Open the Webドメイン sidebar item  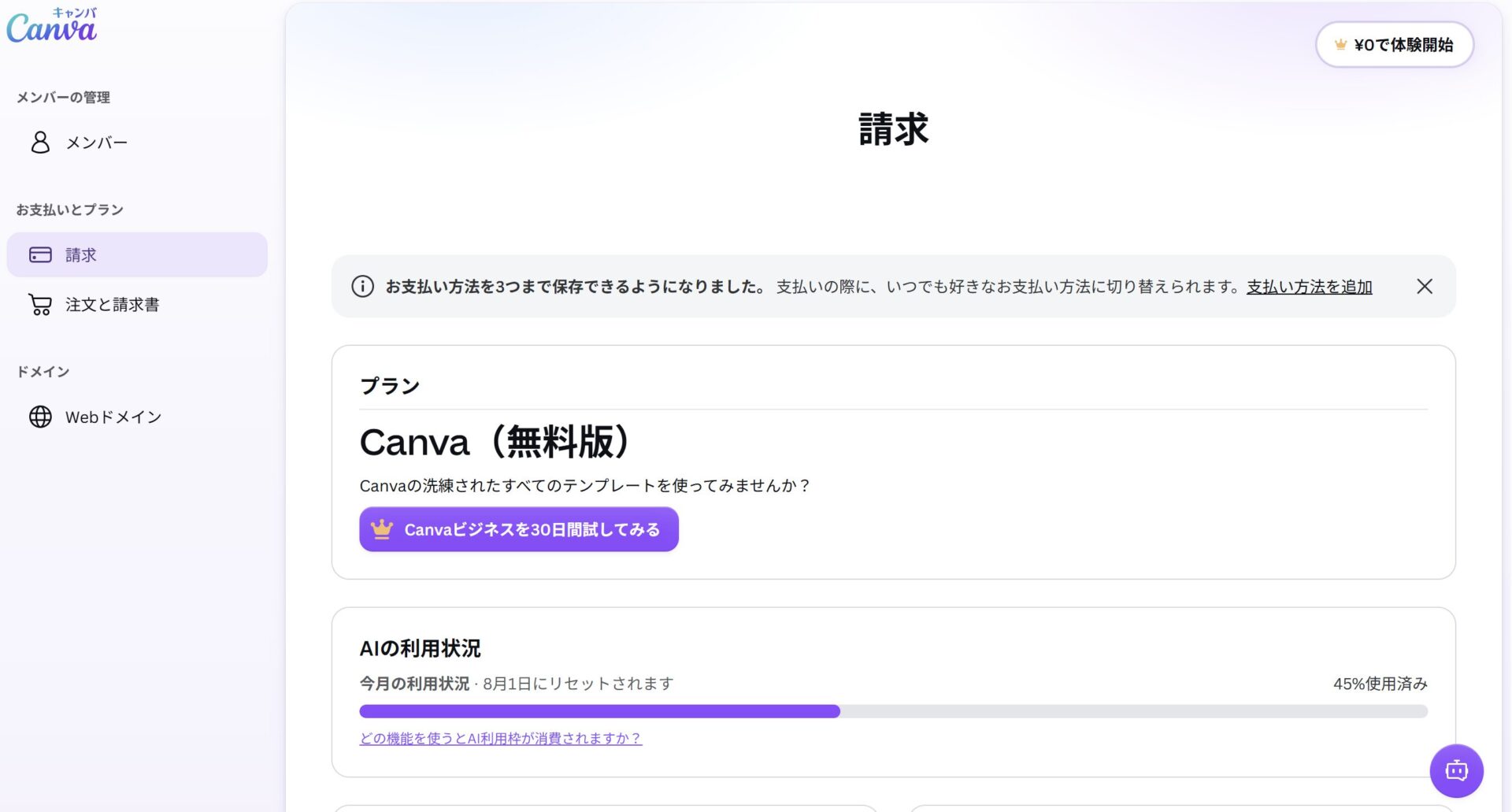click(x=137, y=417)
